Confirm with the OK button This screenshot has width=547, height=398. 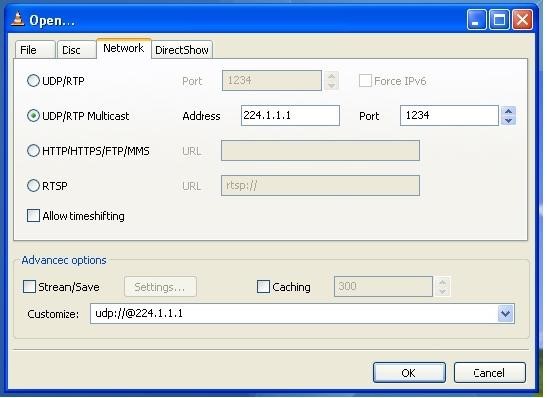[x=409, y=373]
